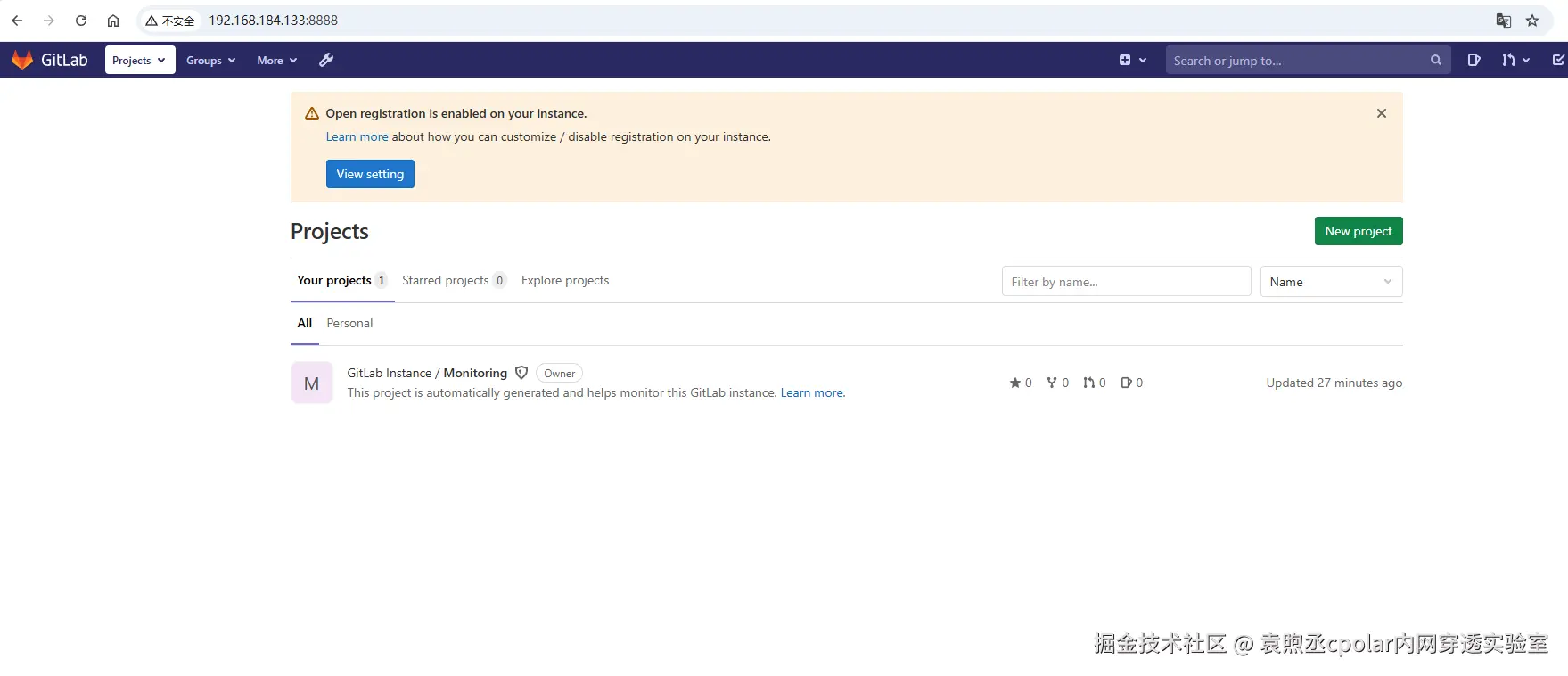This screenshot has height=676, width=1568.
Task: Follow the Learn more link in banner
Action: tap(357, 136)
